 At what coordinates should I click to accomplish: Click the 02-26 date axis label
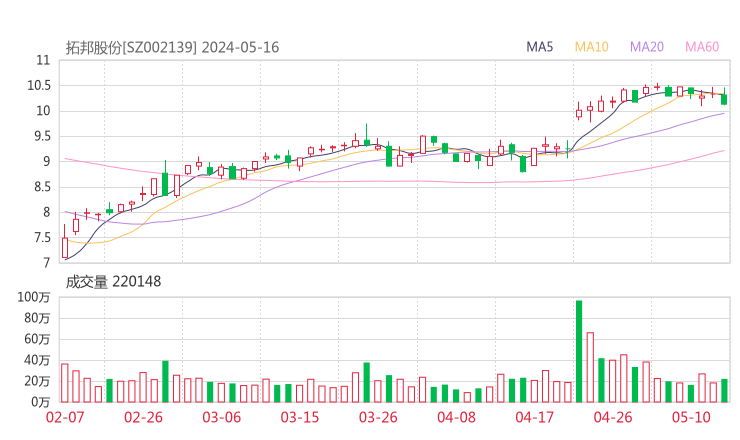click(x=143, y=417)
